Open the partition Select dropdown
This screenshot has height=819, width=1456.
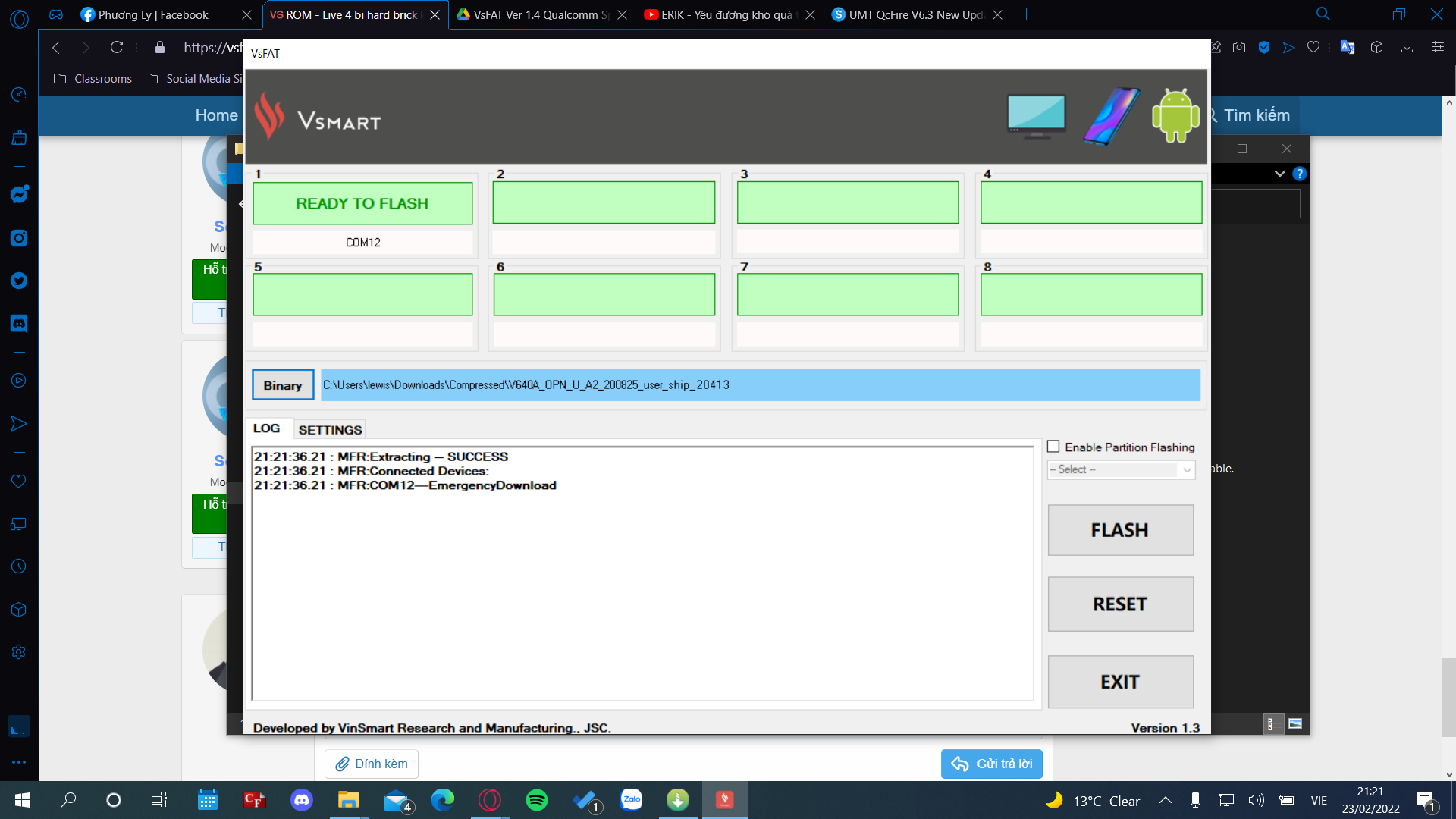[x=1120, y=469]
